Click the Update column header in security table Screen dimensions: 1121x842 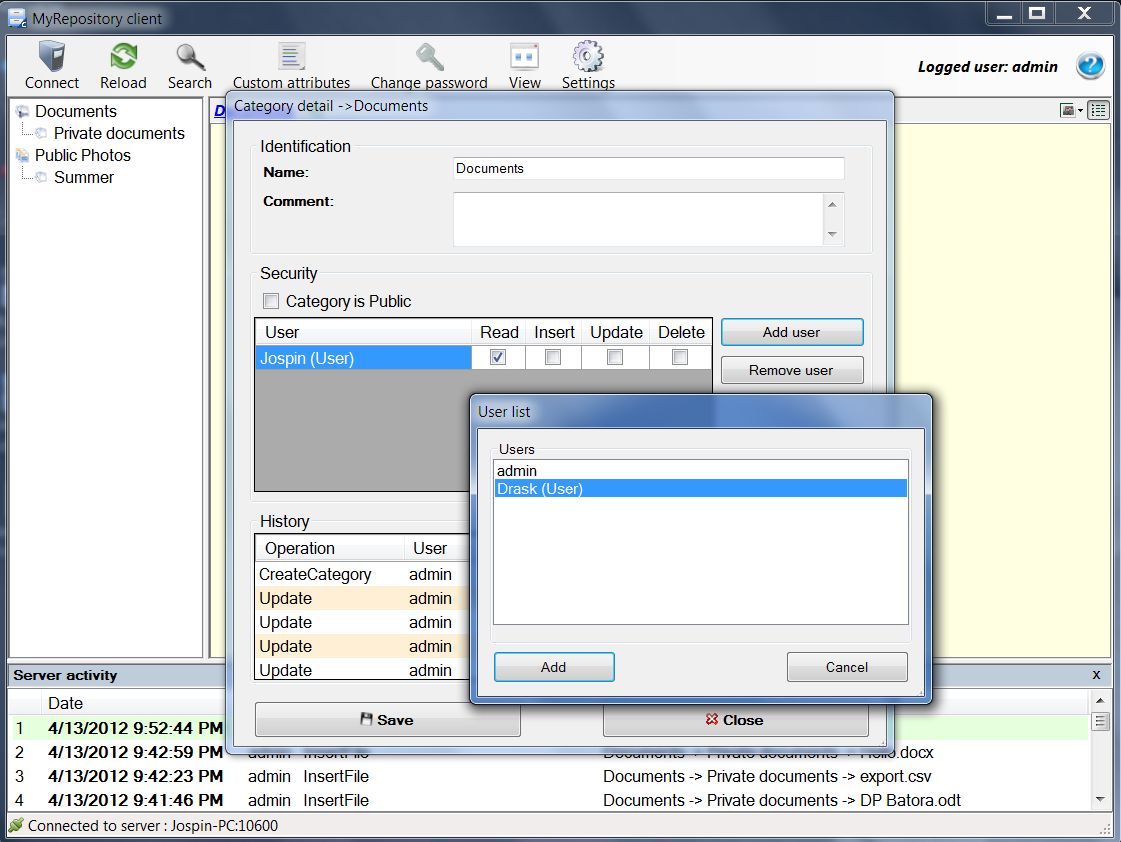click(x=616, y=332)
